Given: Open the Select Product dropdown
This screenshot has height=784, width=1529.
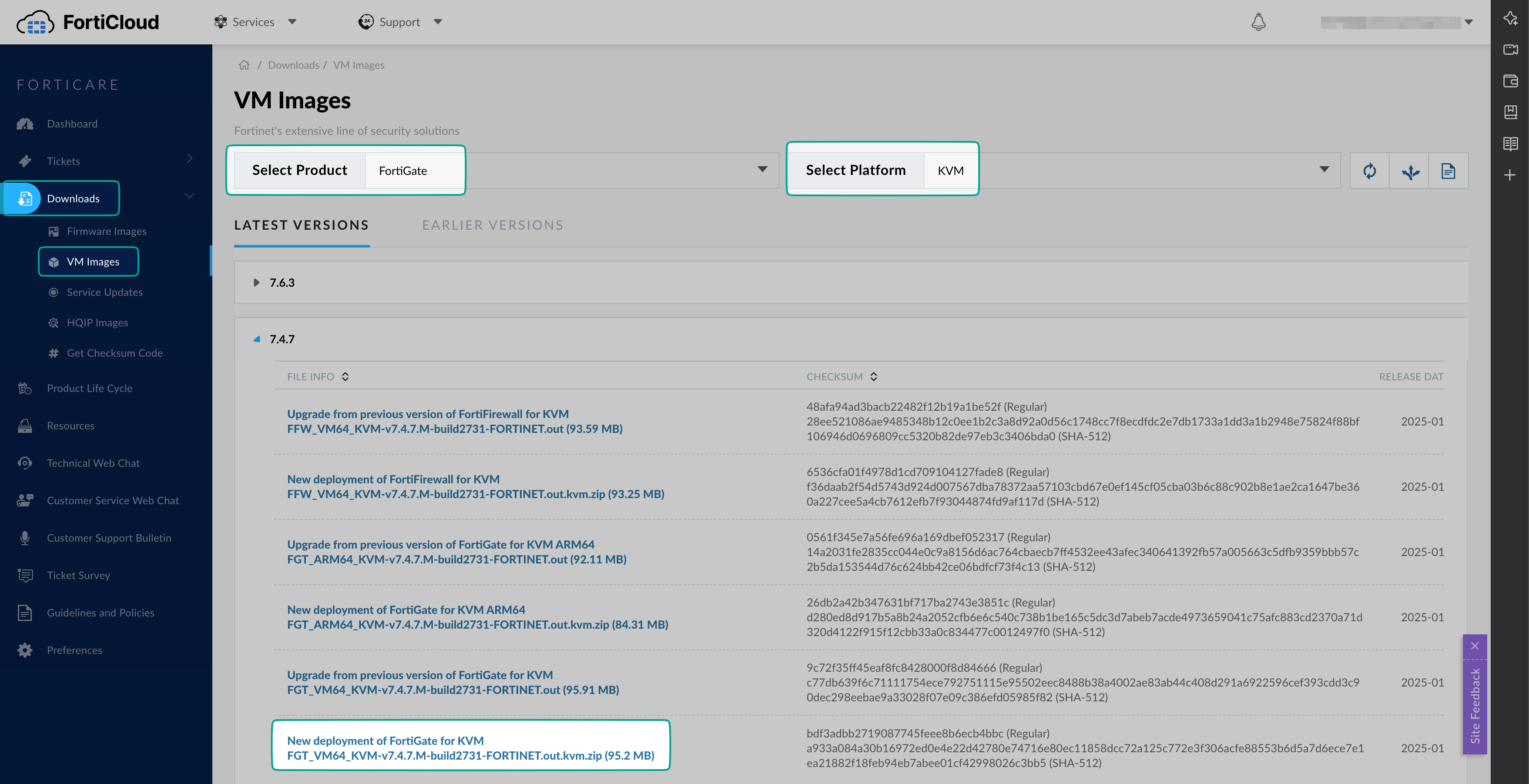Looking at the screenshot, I should (x=762, y=170).
